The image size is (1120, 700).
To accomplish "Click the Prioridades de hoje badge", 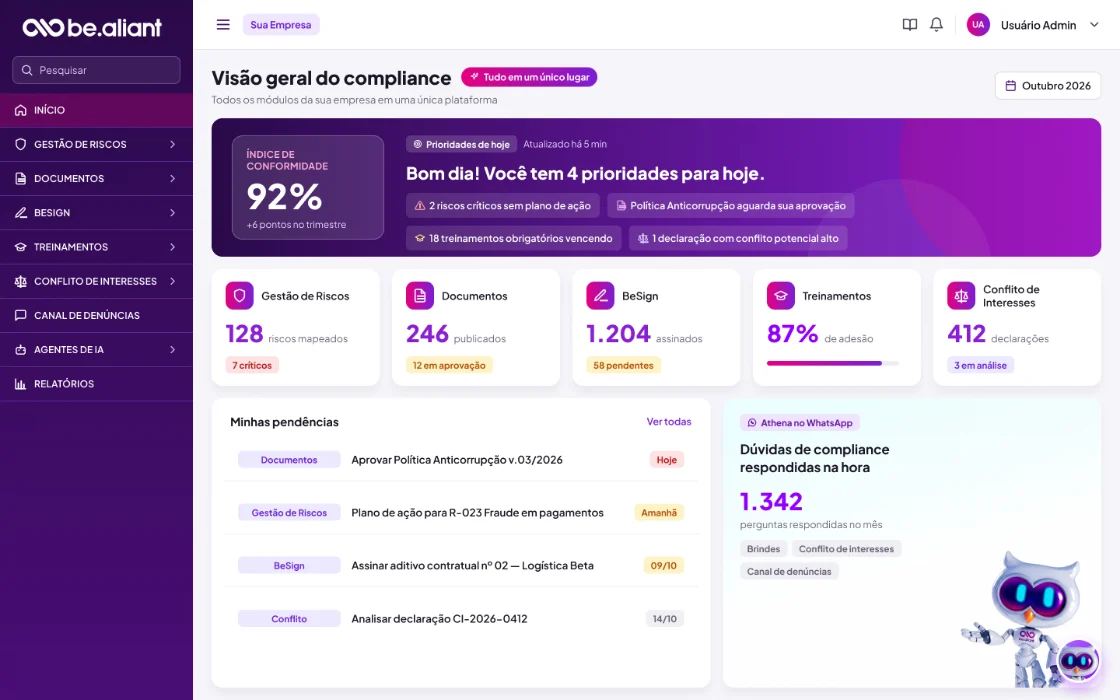I will click(x=461, y=144).
